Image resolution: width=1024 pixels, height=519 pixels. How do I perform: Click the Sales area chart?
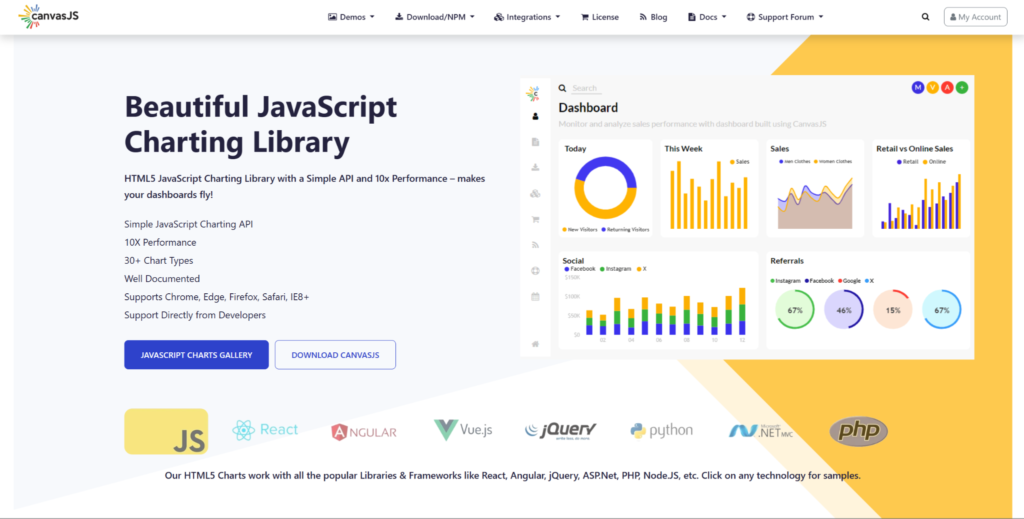click(x=815, y=203)
